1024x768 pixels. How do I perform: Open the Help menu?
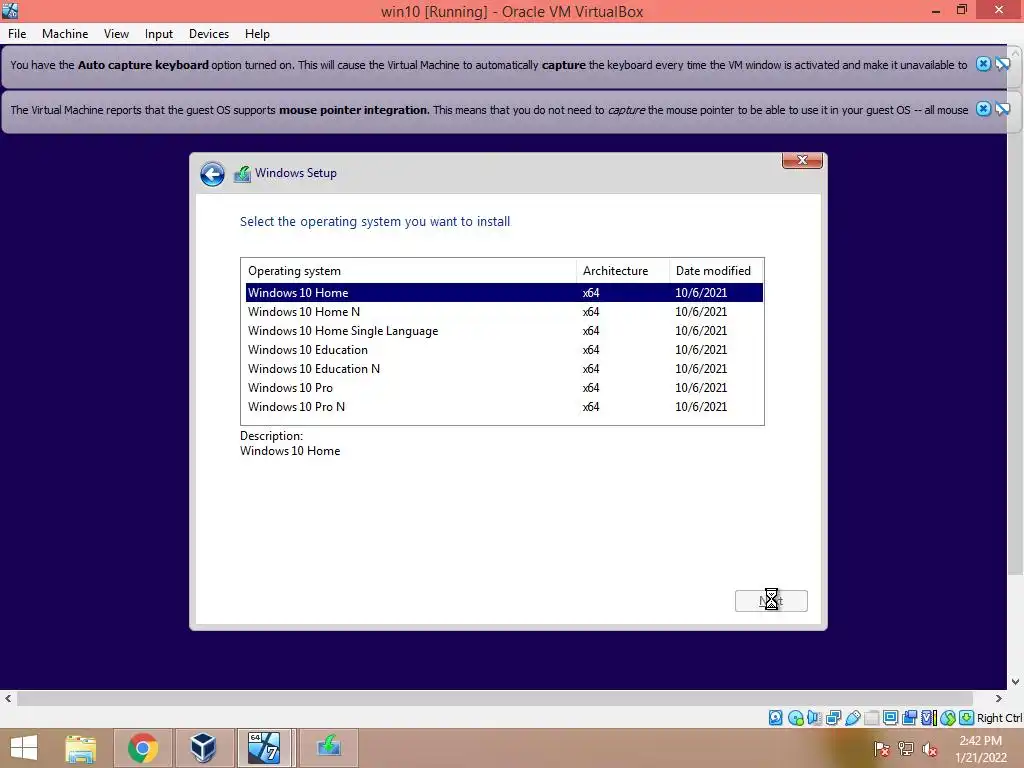click(x=257, y=34)
